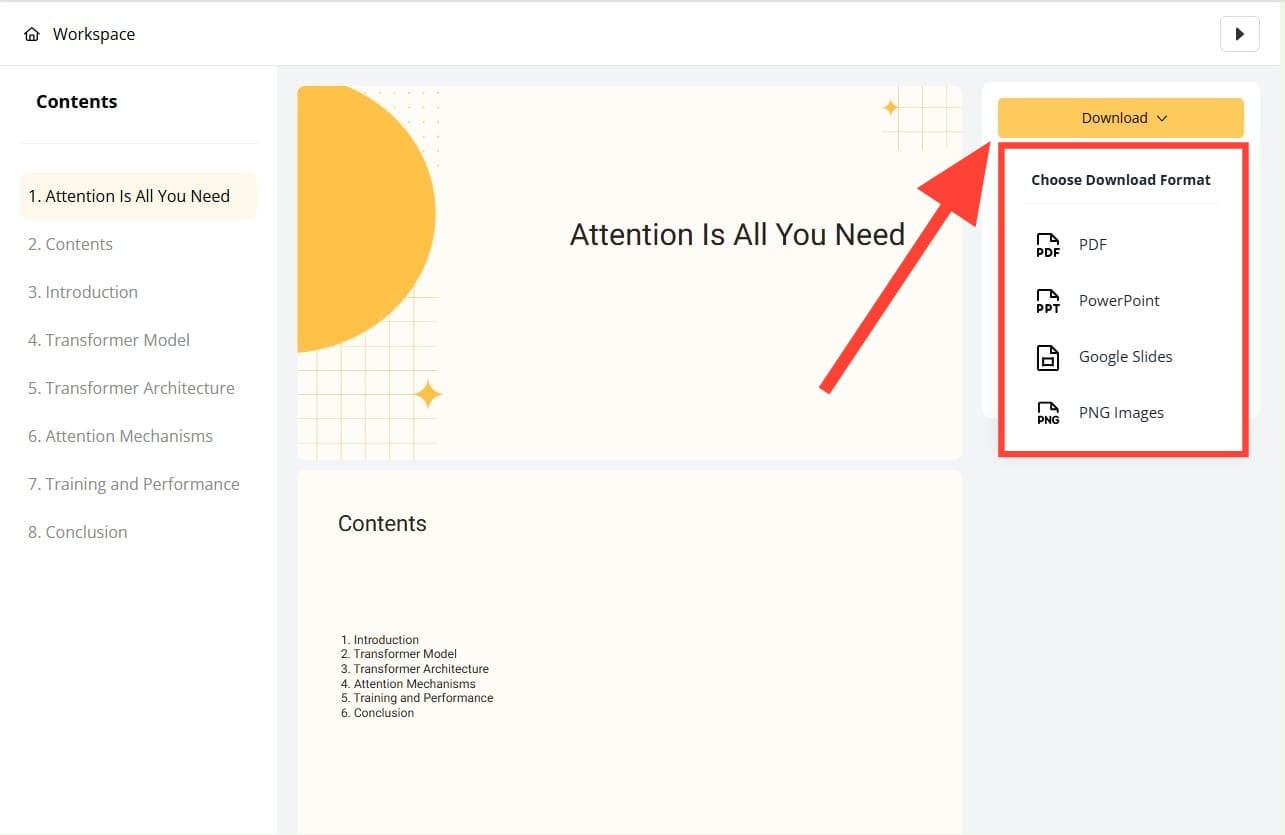
Task: Click '2. Transformer Model' on the Contents slide
Action: click(x=399, y=654)
